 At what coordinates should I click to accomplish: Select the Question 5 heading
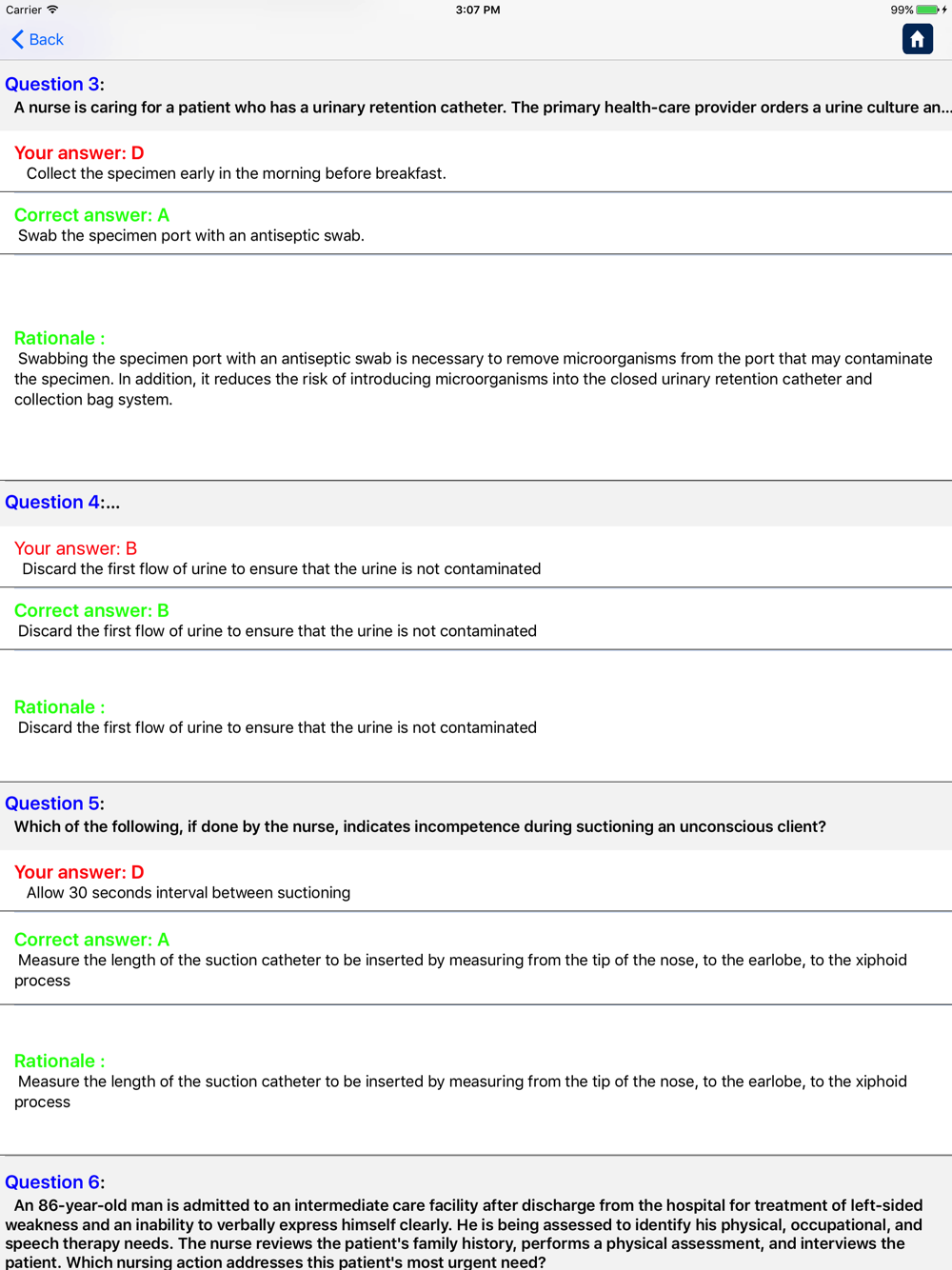click(54, 803)
